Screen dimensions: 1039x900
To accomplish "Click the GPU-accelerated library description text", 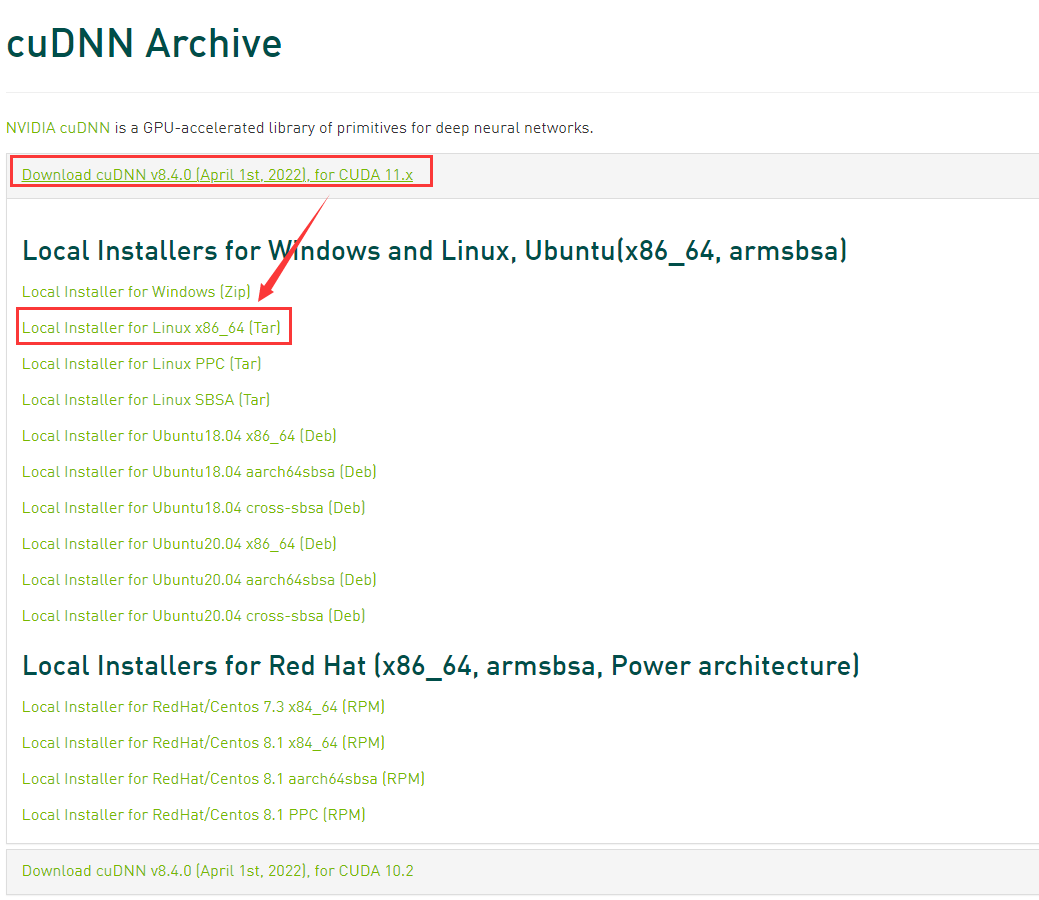I will pos(354,128).
